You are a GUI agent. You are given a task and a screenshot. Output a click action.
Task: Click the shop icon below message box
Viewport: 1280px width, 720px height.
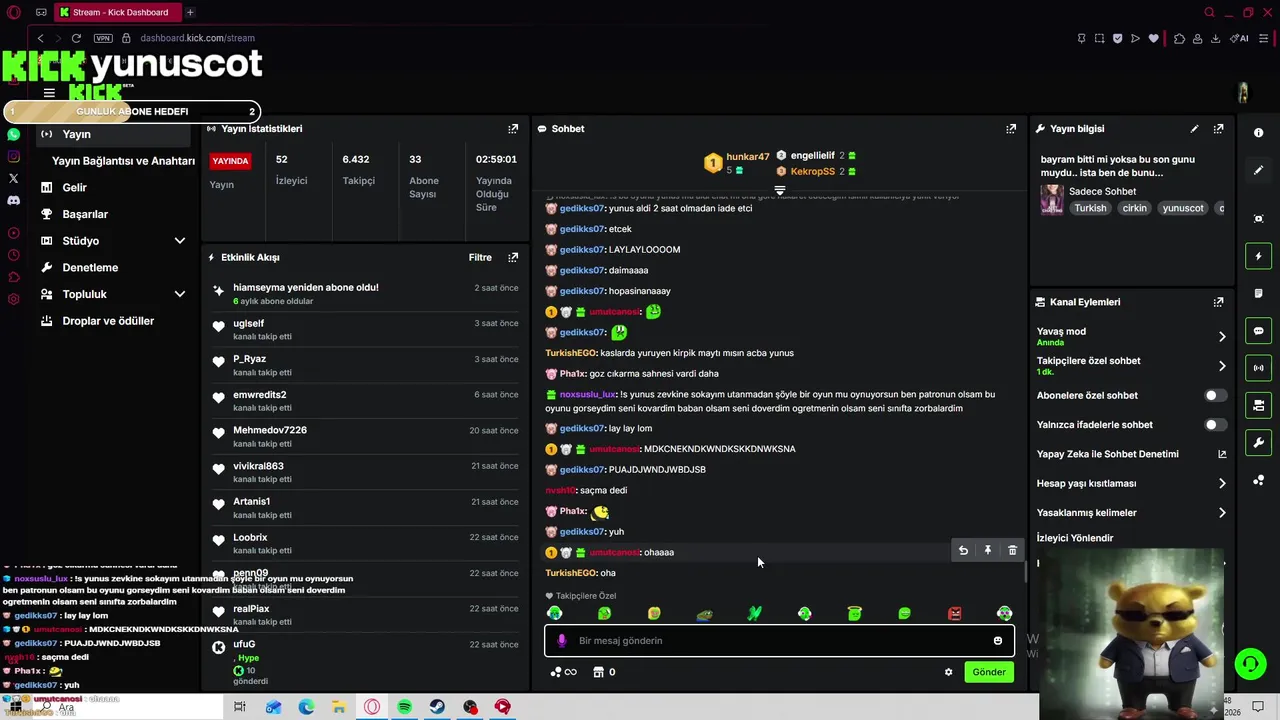(x=598, y=672)
